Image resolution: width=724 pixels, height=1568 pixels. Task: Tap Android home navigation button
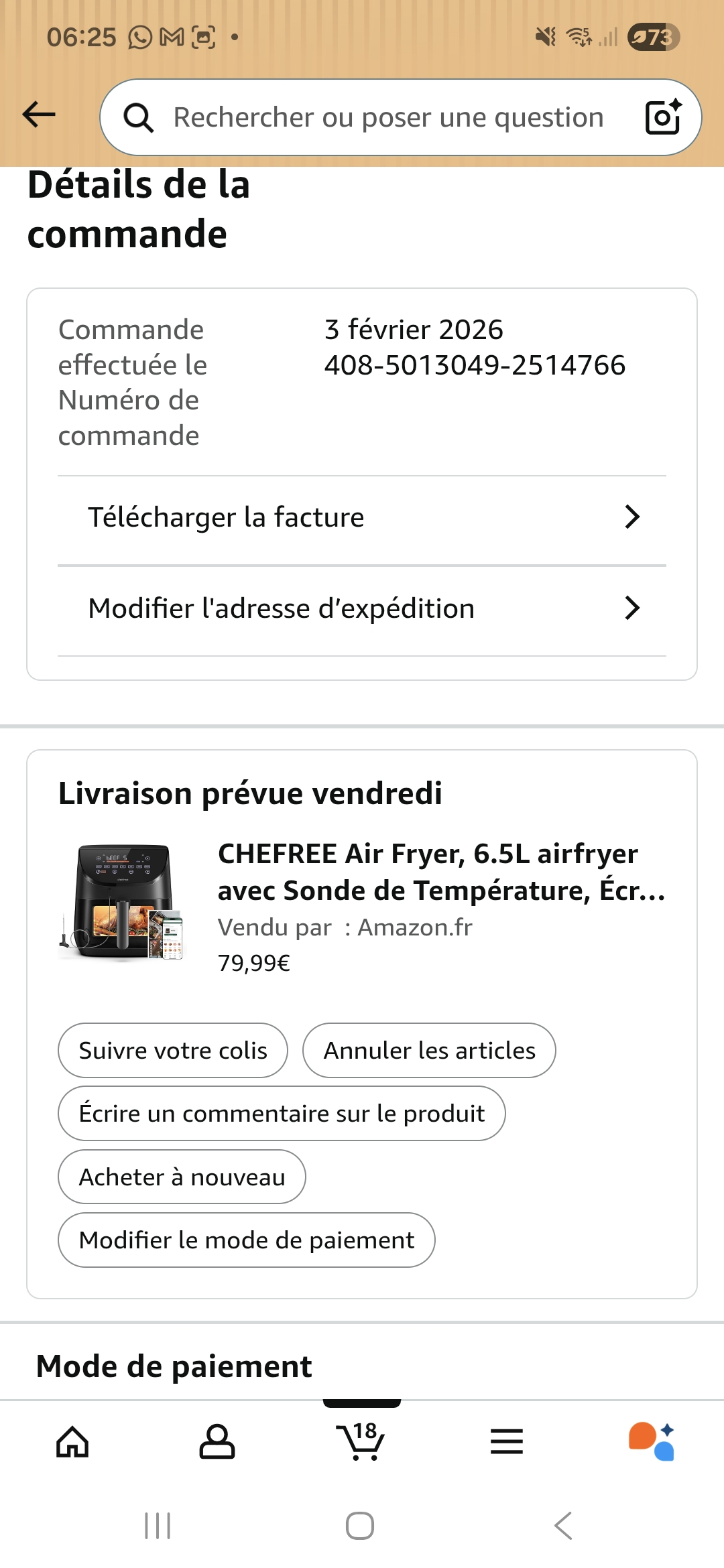(x=360, y=1526)
